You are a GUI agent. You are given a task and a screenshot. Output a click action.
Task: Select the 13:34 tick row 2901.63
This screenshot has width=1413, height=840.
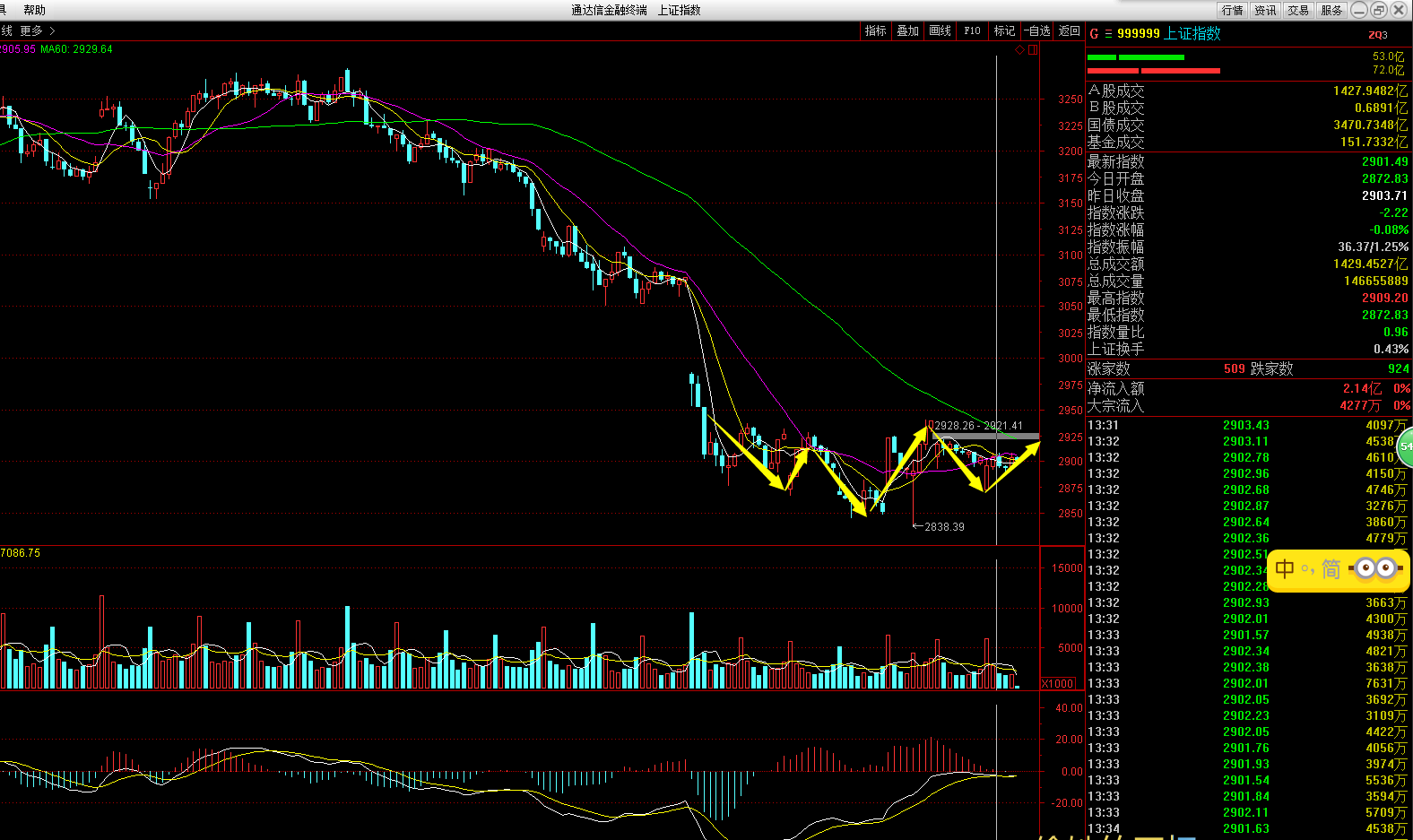tap(1248, 828)
